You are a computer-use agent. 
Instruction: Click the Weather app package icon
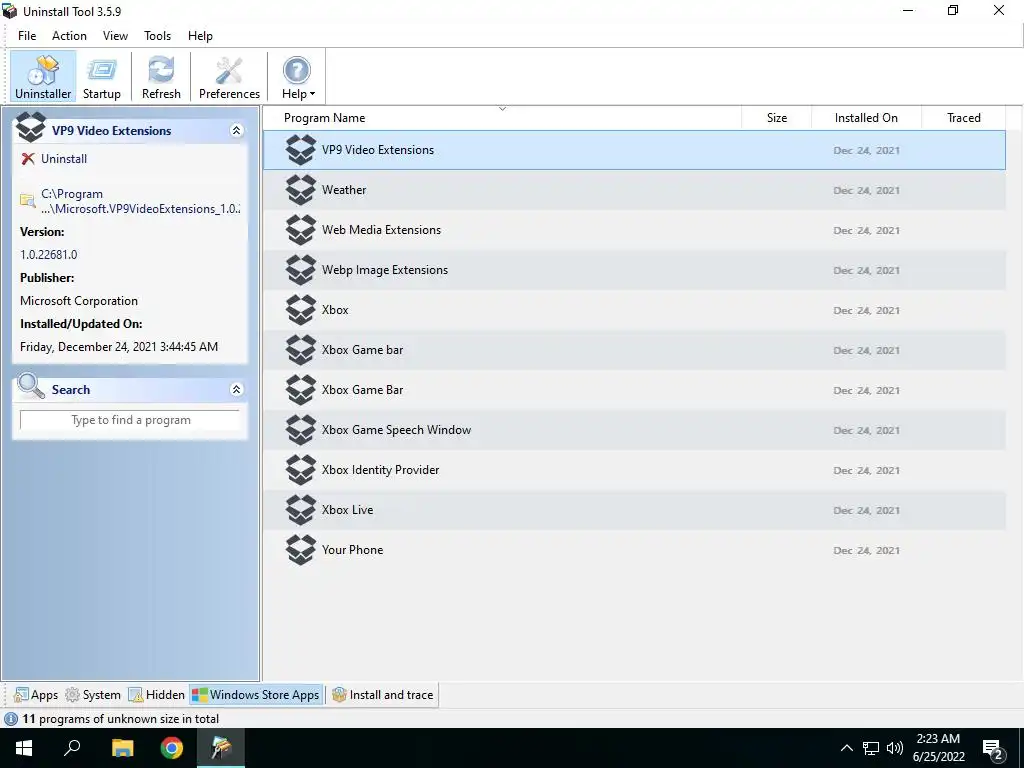coord(301,190)
